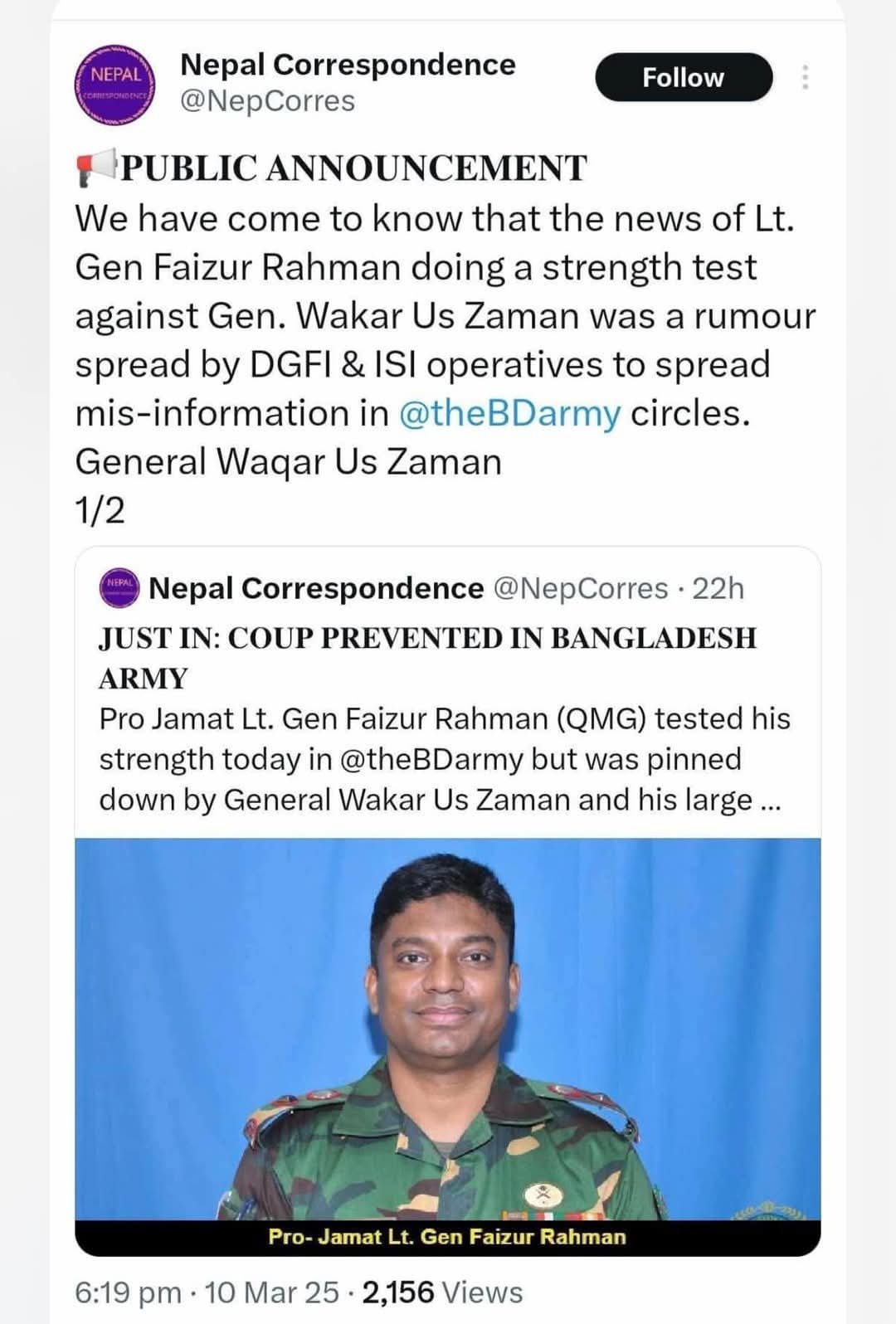
Task: Tap the small avatar in quoted tweet
Action: coord(120,587)
